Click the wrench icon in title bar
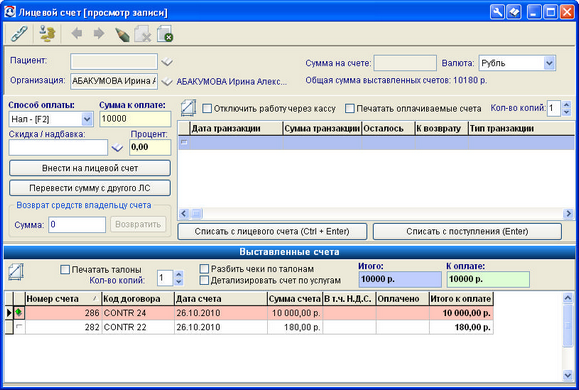 pos(497,12)
